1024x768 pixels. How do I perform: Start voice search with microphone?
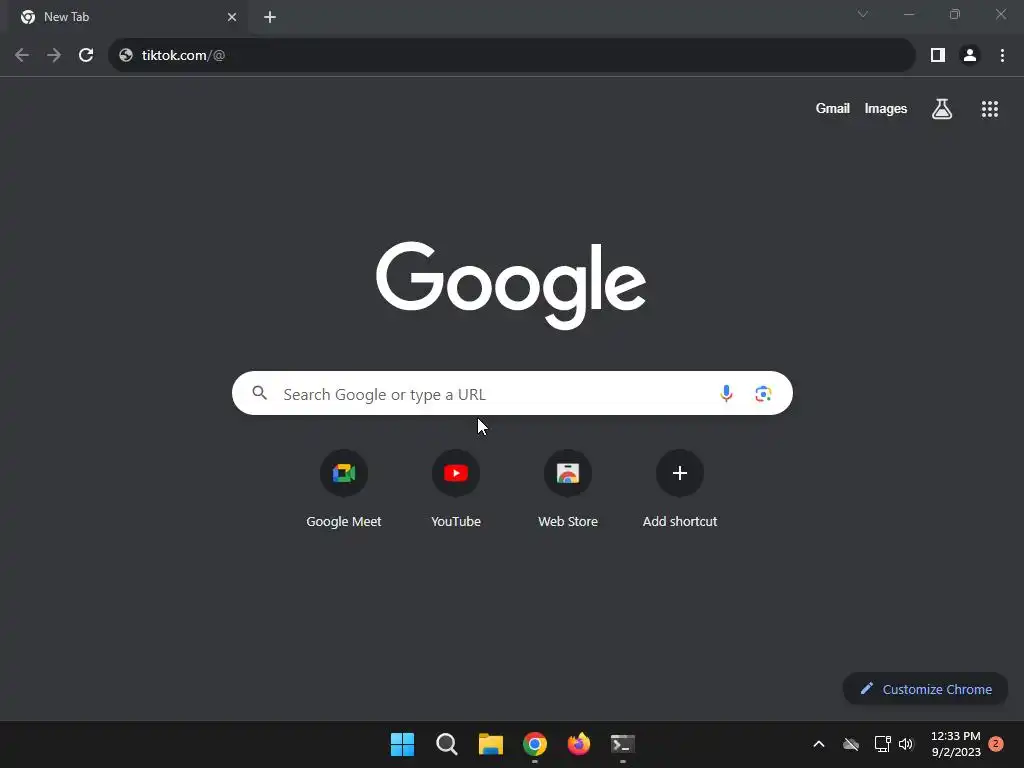pos(726,393)
